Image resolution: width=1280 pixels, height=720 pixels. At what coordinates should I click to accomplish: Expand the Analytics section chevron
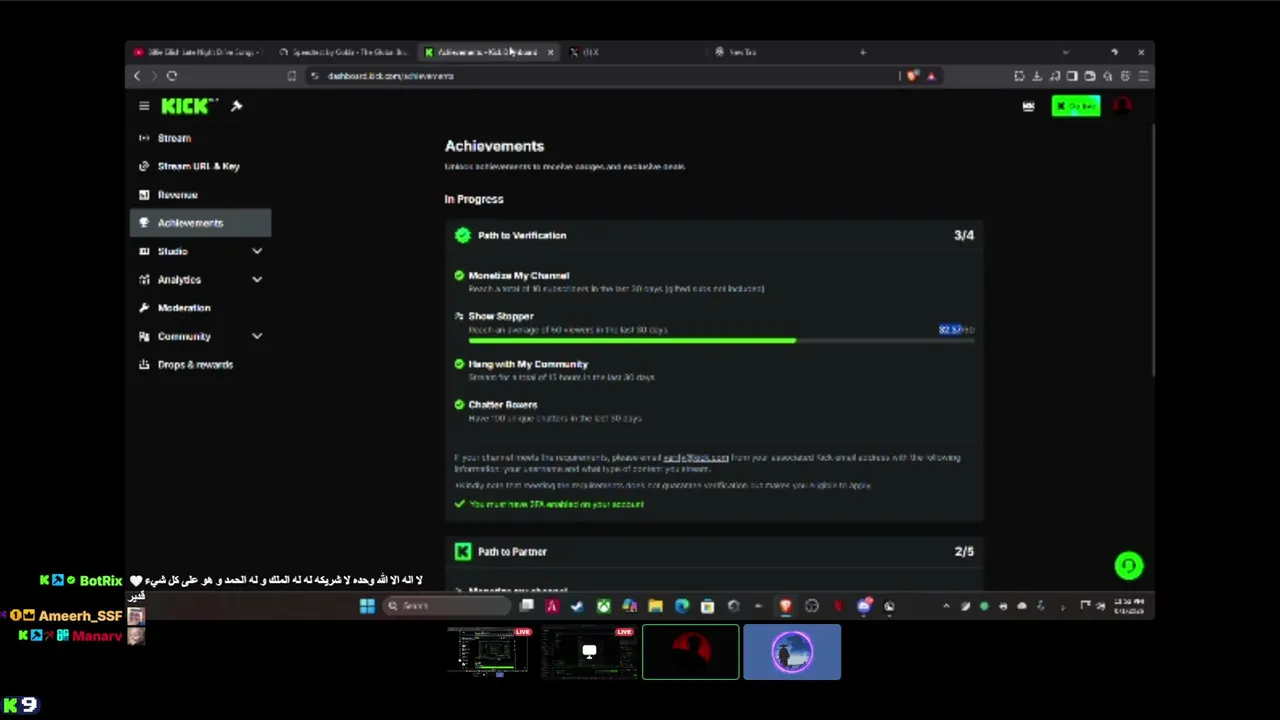pos(257,280)
